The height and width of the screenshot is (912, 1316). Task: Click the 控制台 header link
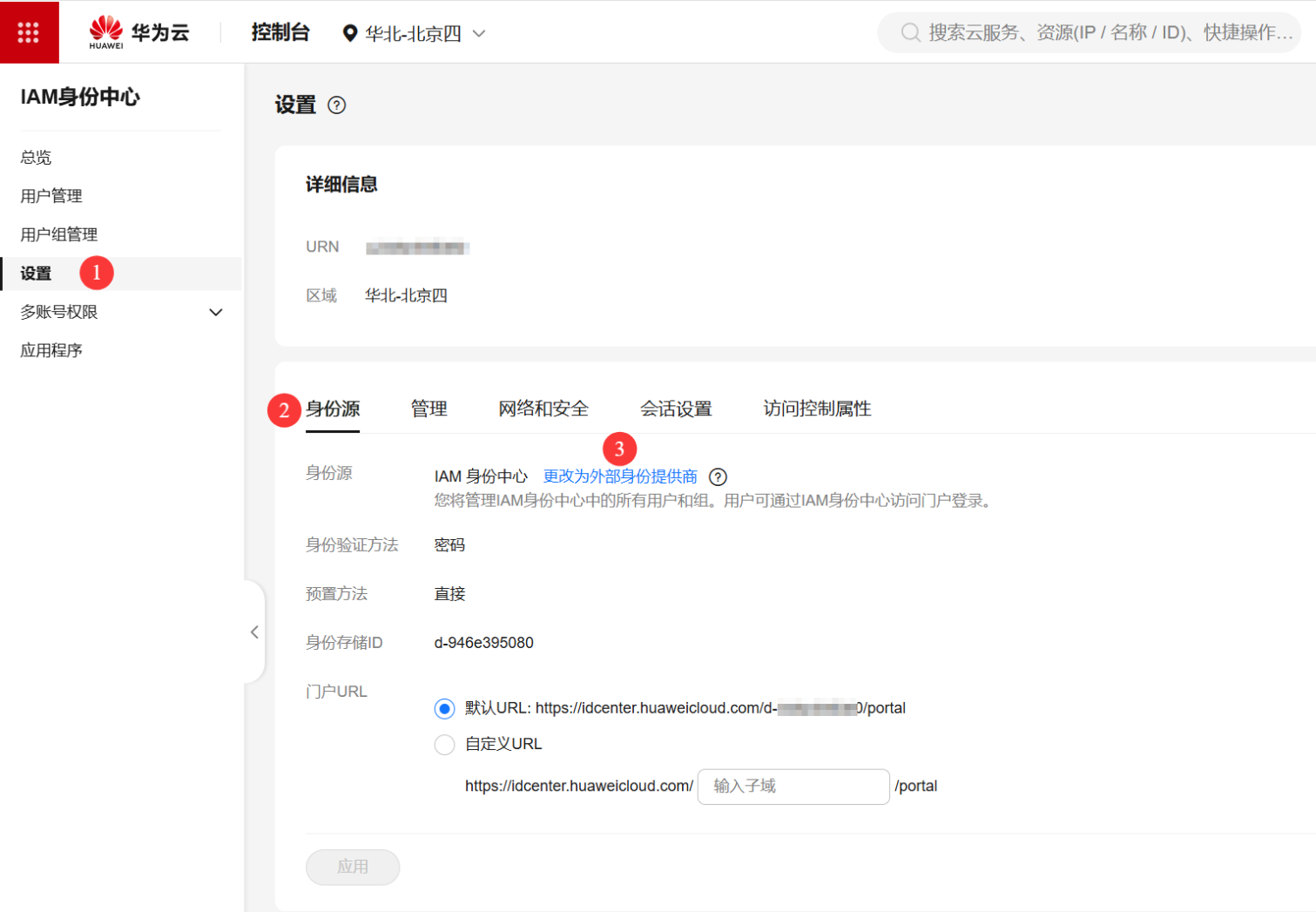280,32
